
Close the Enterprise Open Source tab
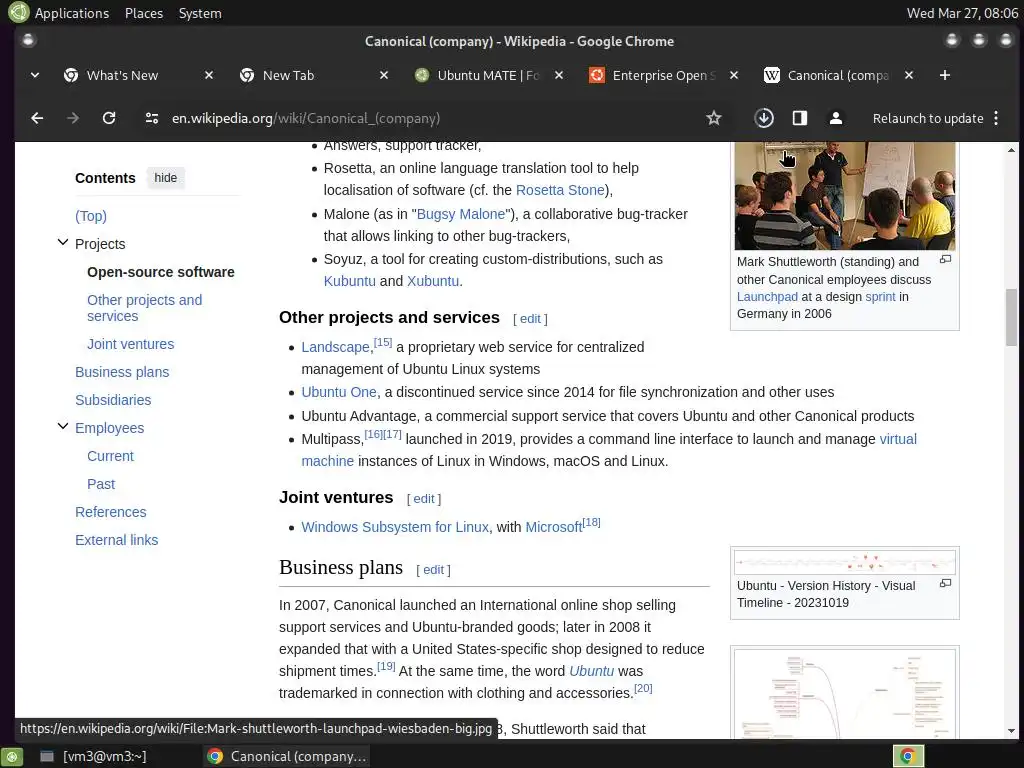point(734,75)
